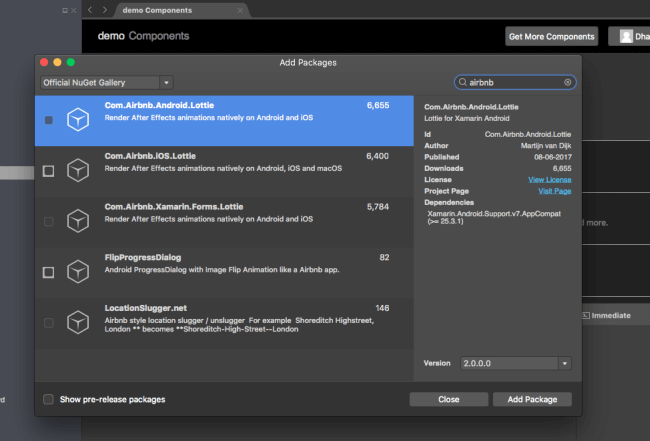Check the FlipProgressDialog package checkbox
Screen dimensions: 650x441
48,272
